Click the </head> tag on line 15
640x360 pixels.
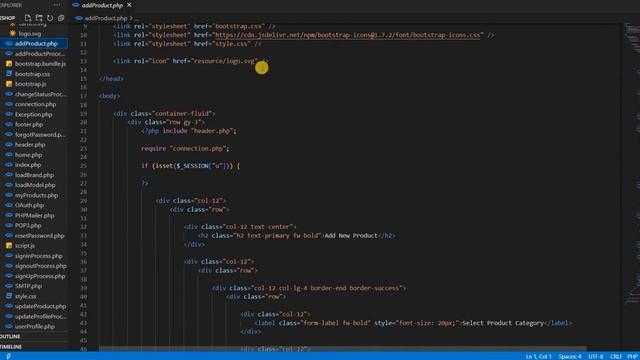pyautogui.click(x=111, y=78)
